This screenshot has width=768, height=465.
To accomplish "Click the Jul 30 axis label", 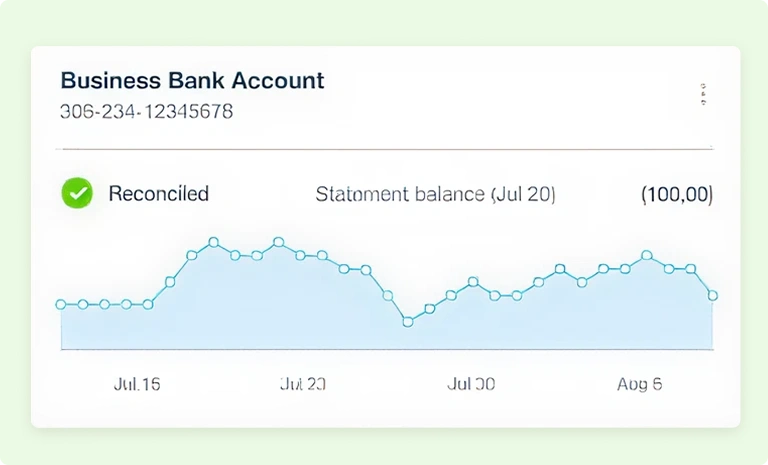I will [x=471, y=384].
